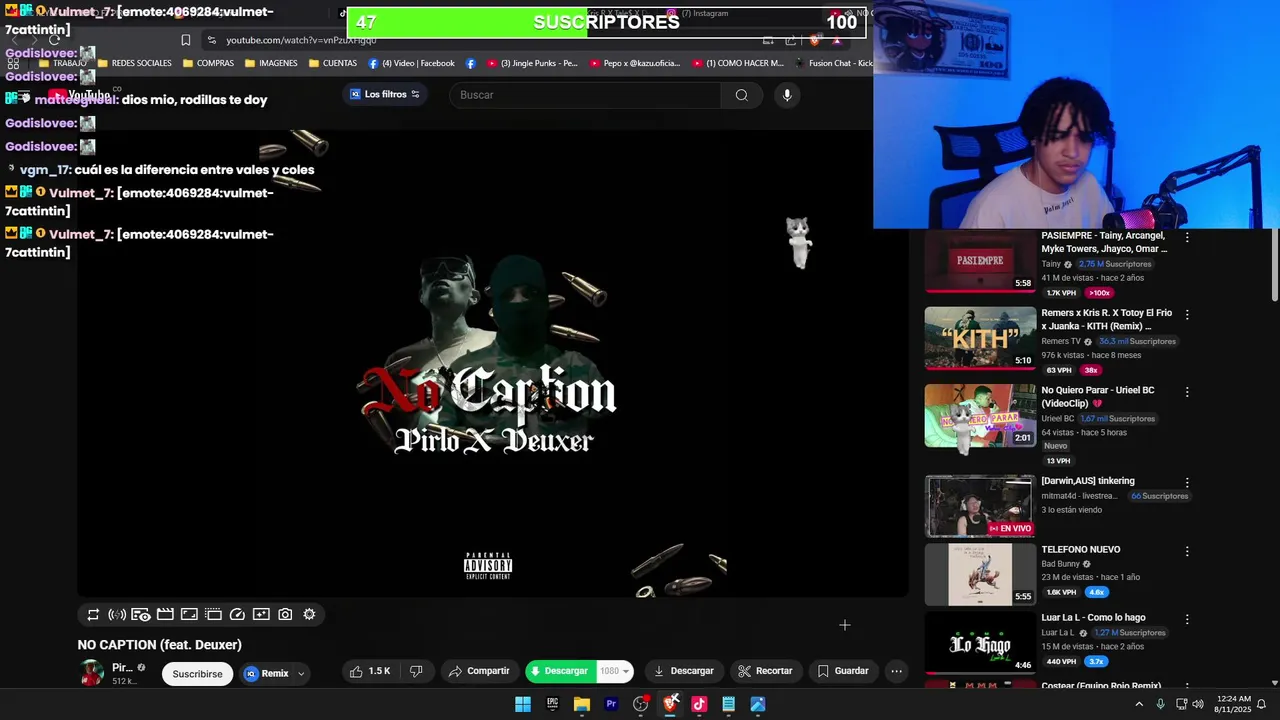Open the CUENTAS bookmarks folder

tap(333, 63)
